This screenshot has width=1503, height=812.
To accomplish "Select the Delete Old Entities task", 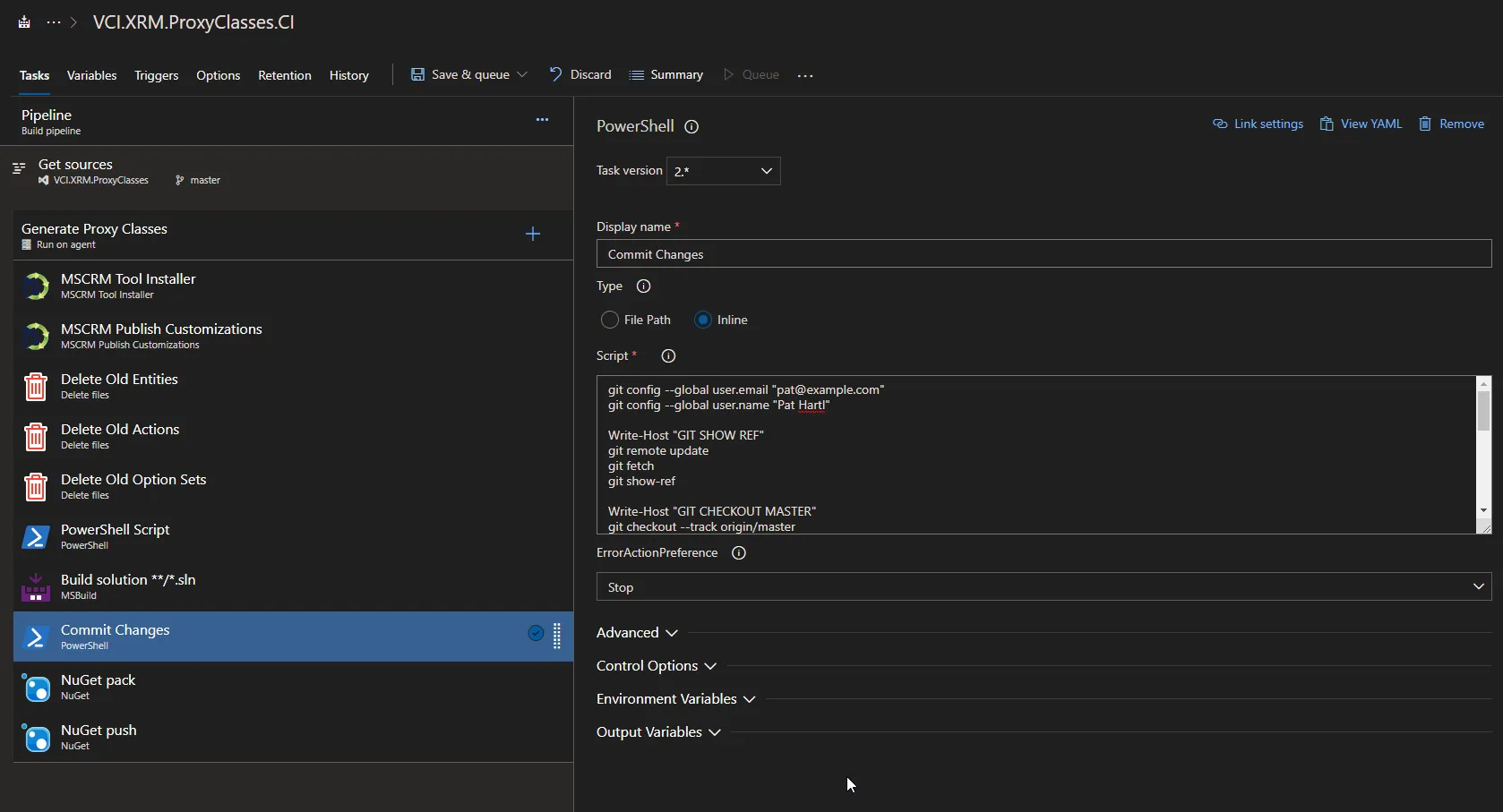I will pos(119,386).
